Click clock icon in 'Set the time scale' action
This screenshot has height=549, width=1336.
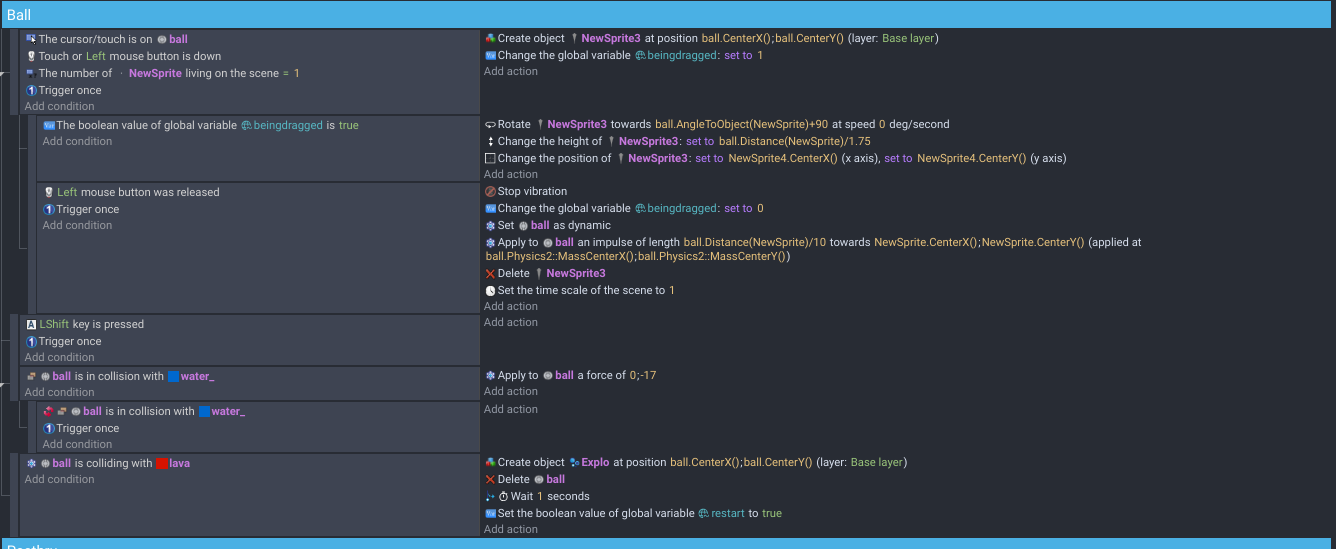[x=490, y=290]
